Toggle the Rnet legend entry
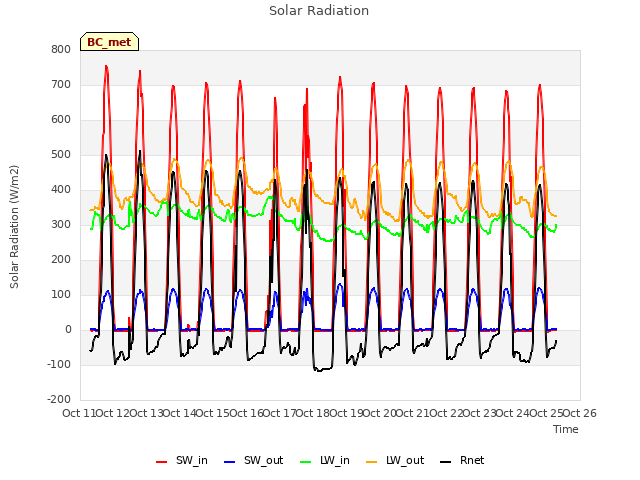 coord(462,461)
